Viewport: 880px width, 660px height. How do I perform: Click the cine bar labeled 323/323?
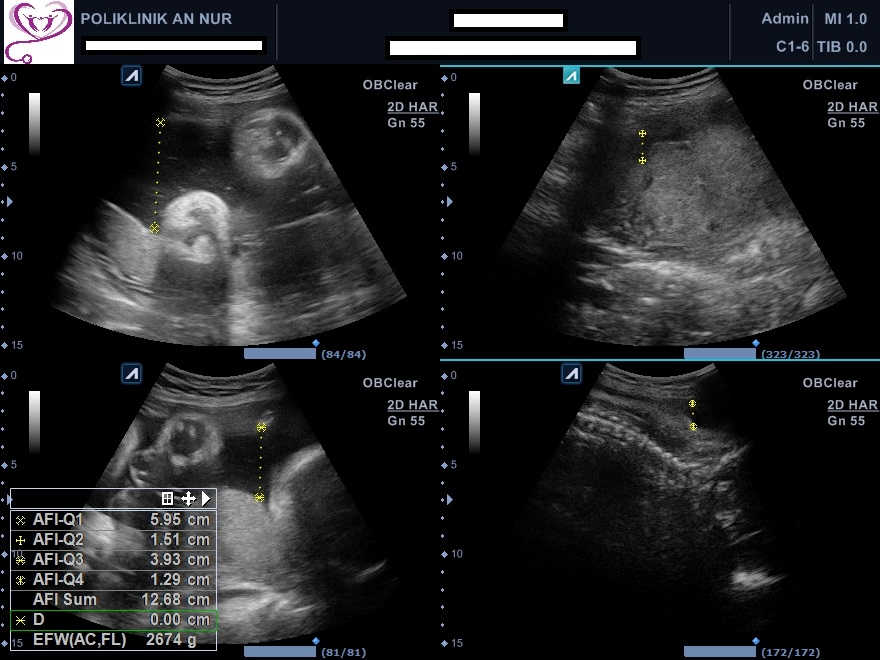pos(719,354)
